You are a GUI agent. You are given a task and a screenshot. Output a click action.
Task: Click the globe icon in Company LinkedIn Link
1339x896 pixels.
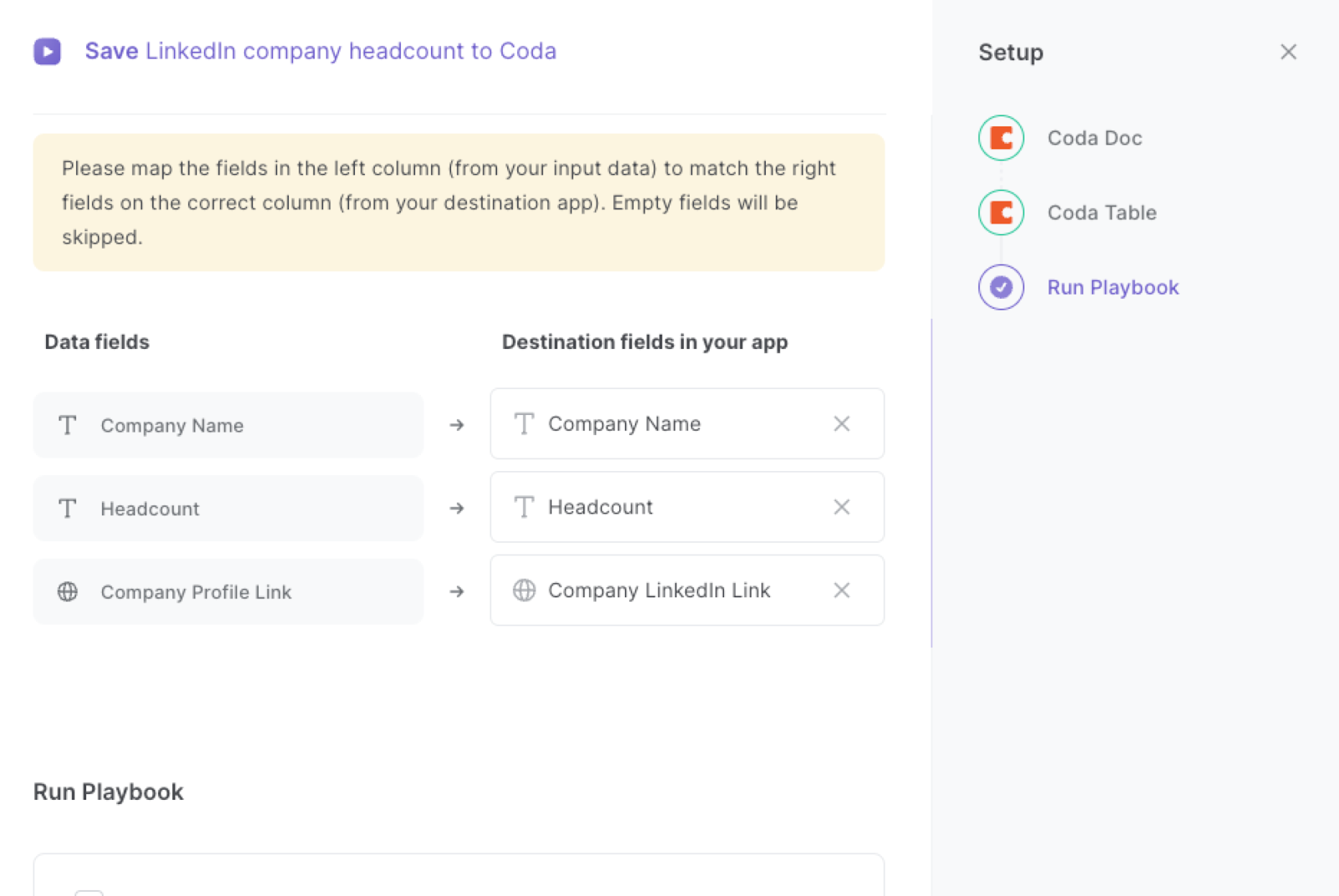(x=524, y=590)
